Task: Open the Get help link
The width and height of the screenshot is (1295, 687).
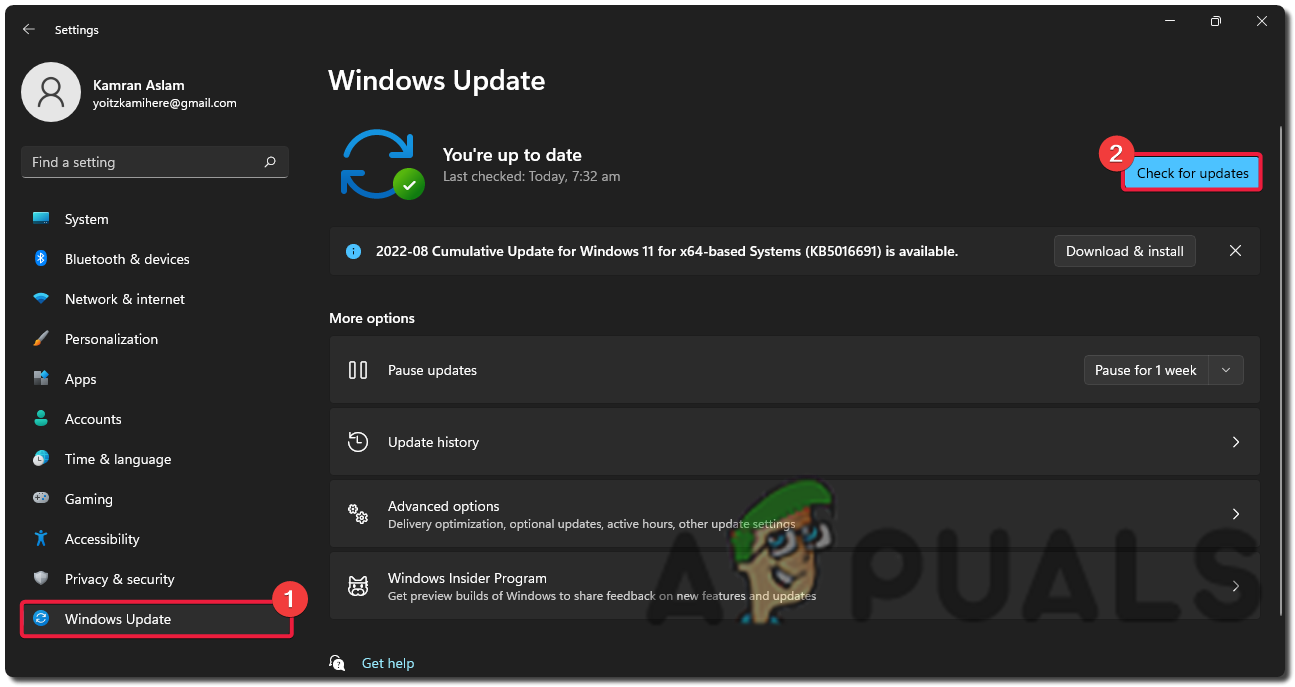Action: (x=388, y=663)
